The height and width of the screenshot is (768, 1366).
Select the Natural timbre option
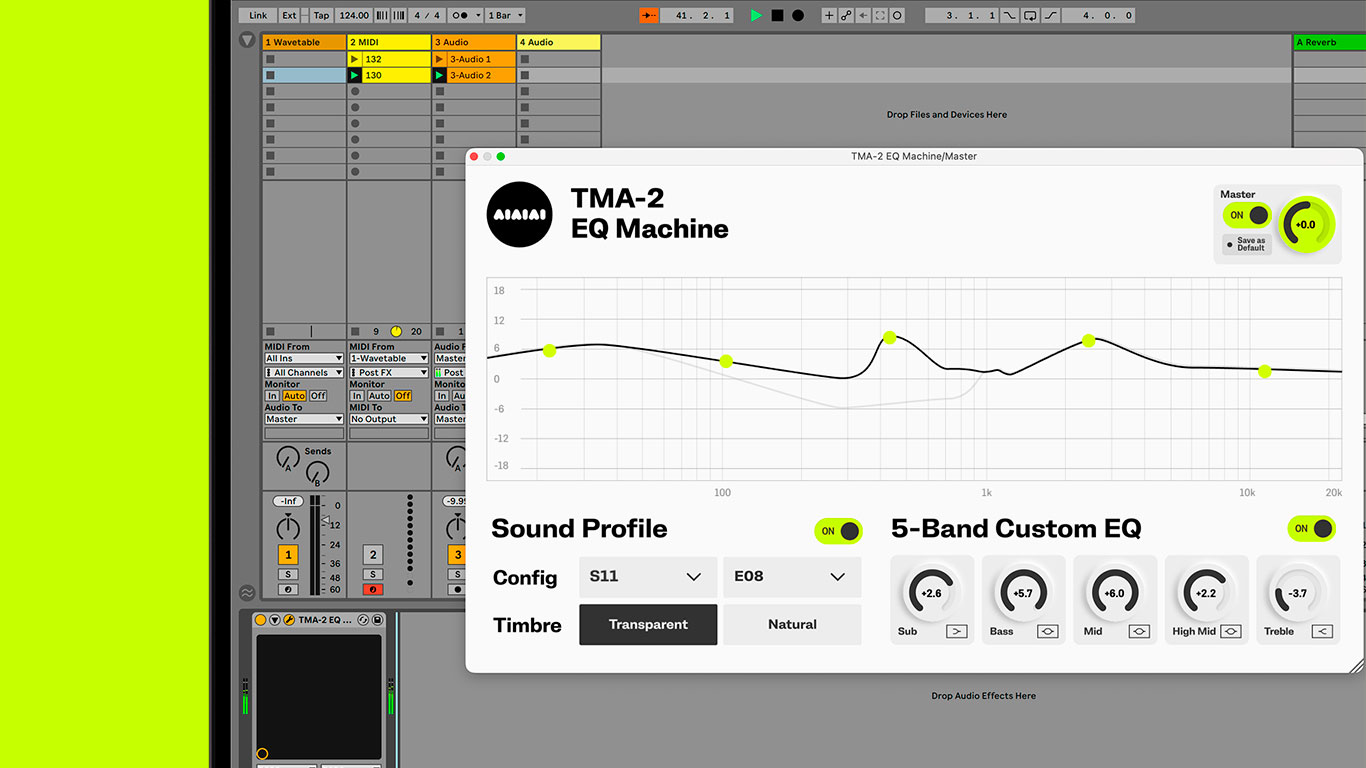point(792,624)
